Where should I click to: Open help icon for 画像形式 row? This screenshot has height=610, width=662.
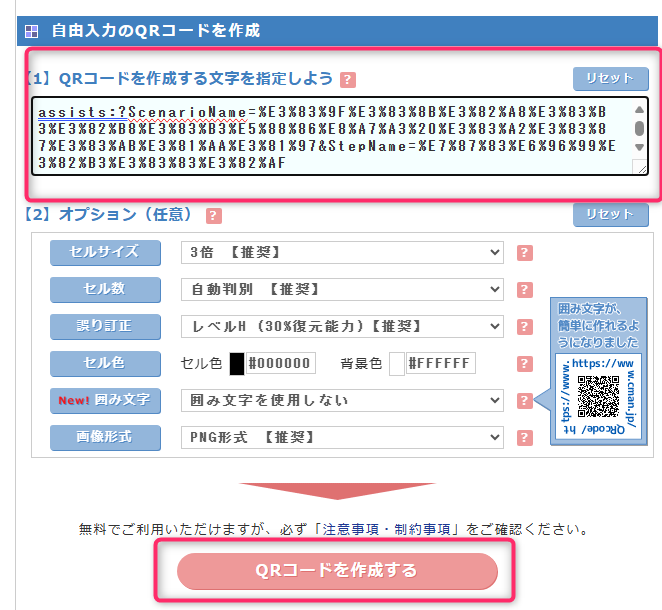pyautogui.click(x=524, y=437)
